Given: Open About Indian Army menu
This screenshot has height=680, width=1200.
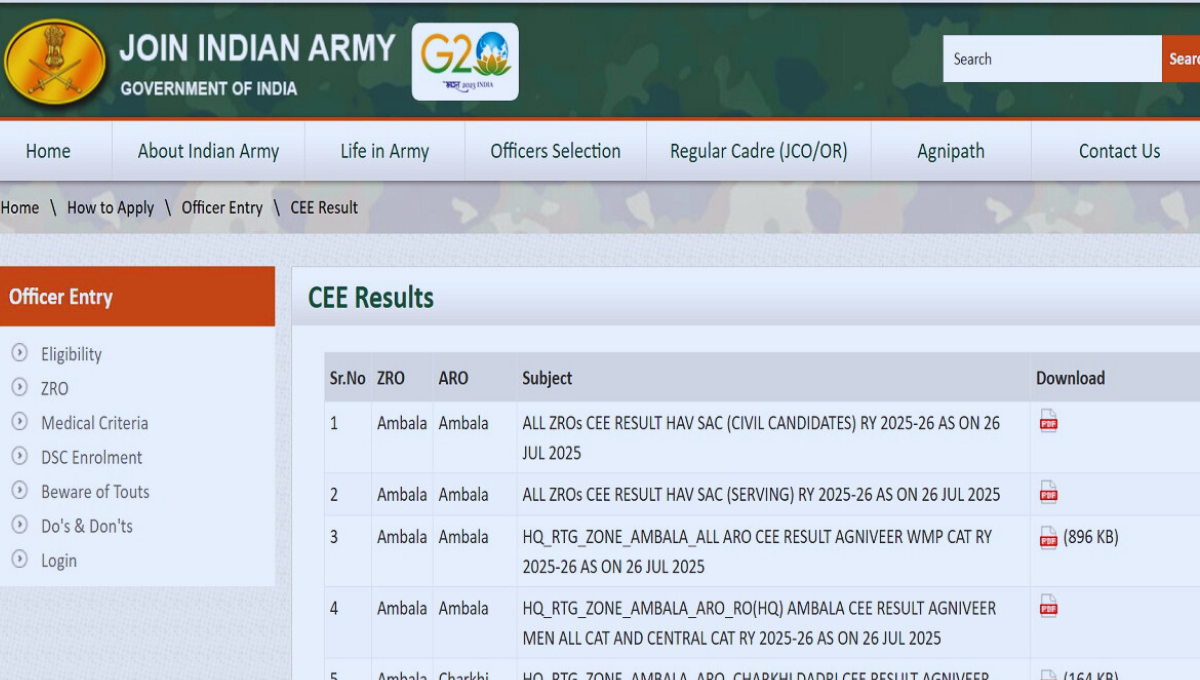Looking at the screenshot, I should pyautogui.click(x=208, y=151).
